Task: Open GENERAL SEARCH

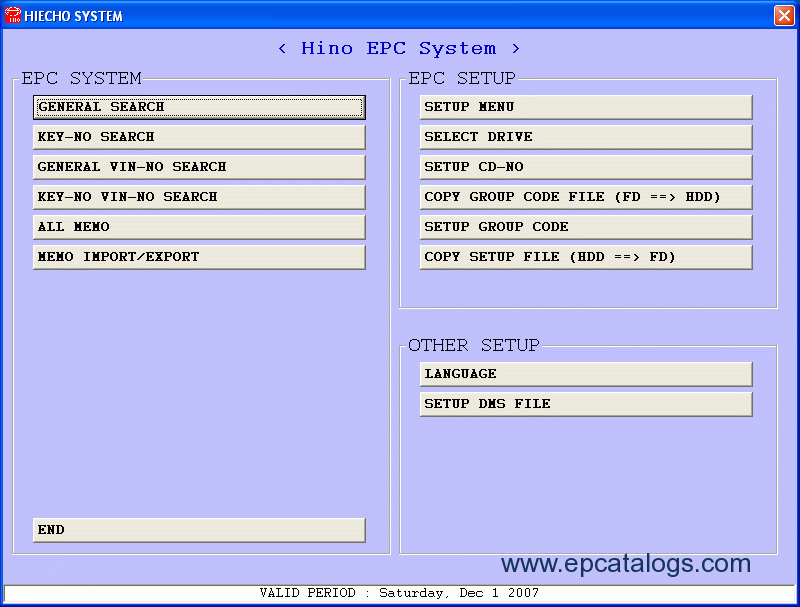Action: point(199,107)
